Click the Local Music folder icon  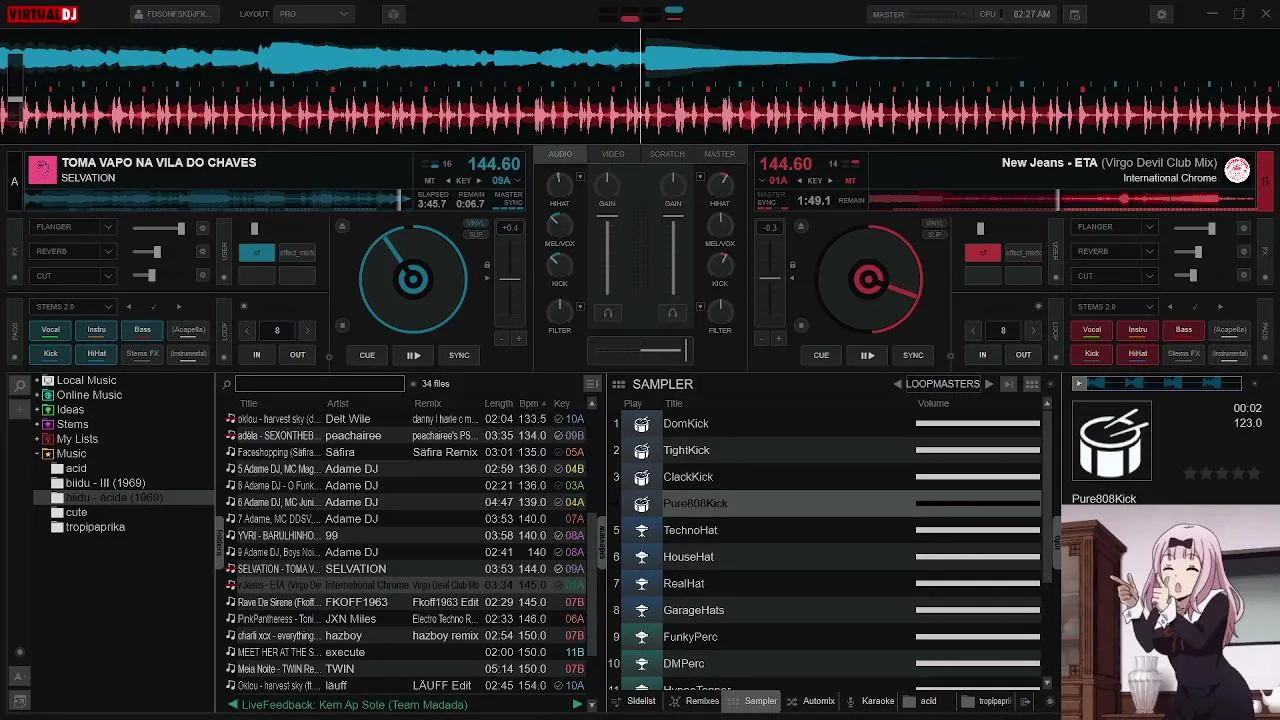(48, 381)
